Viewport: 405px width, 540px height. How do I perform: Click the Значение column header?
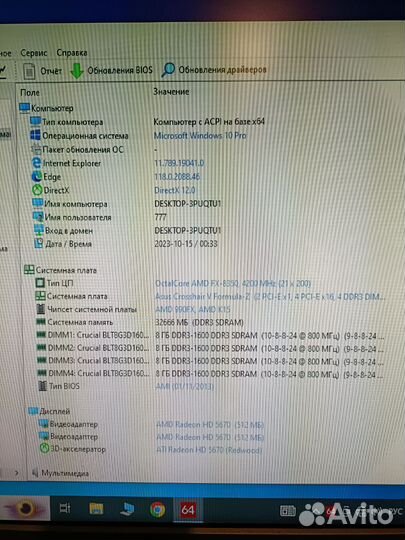(x=171, y=92)
